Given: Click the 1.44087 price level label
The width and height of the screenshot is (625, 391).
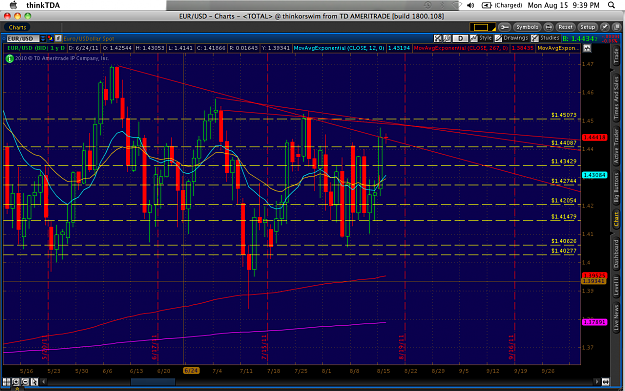Looking at the screenshot, I should point(564,142).
